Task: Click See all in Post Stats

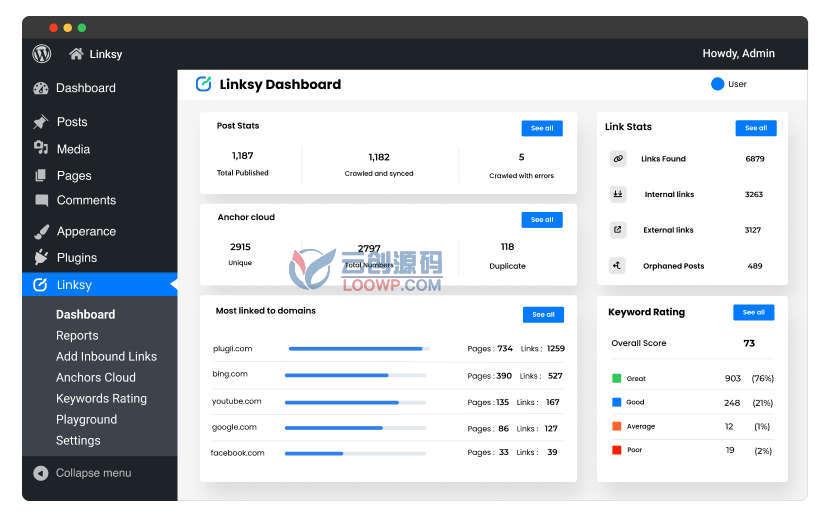Action: coord(542,129)
